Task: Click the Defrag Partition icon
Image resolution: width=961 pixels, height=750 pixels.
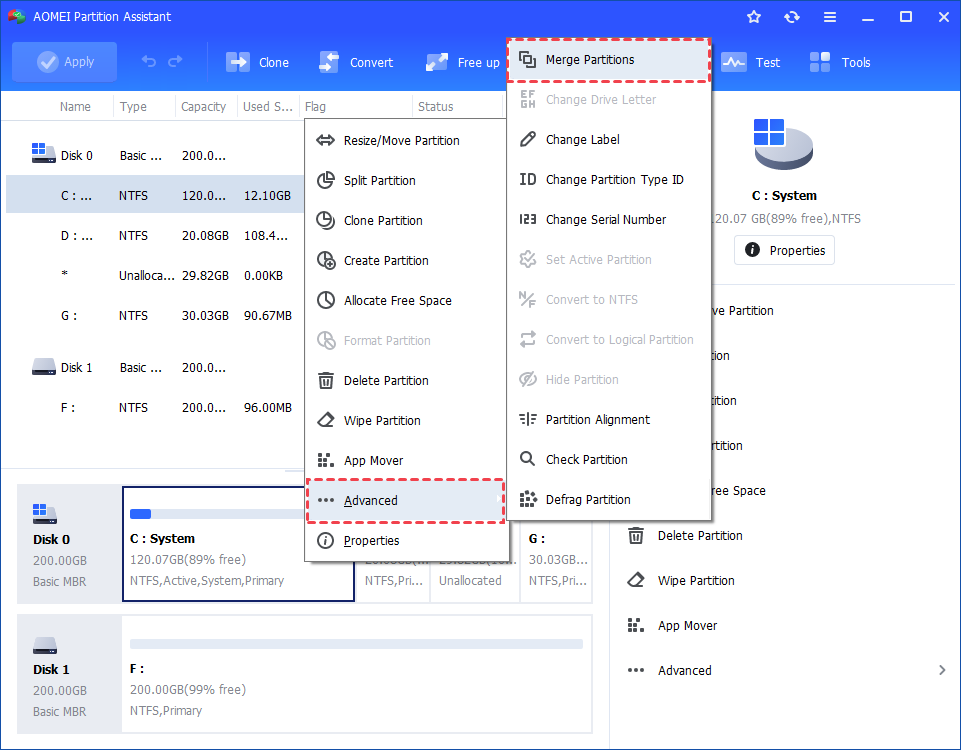Action: [528, 499]
